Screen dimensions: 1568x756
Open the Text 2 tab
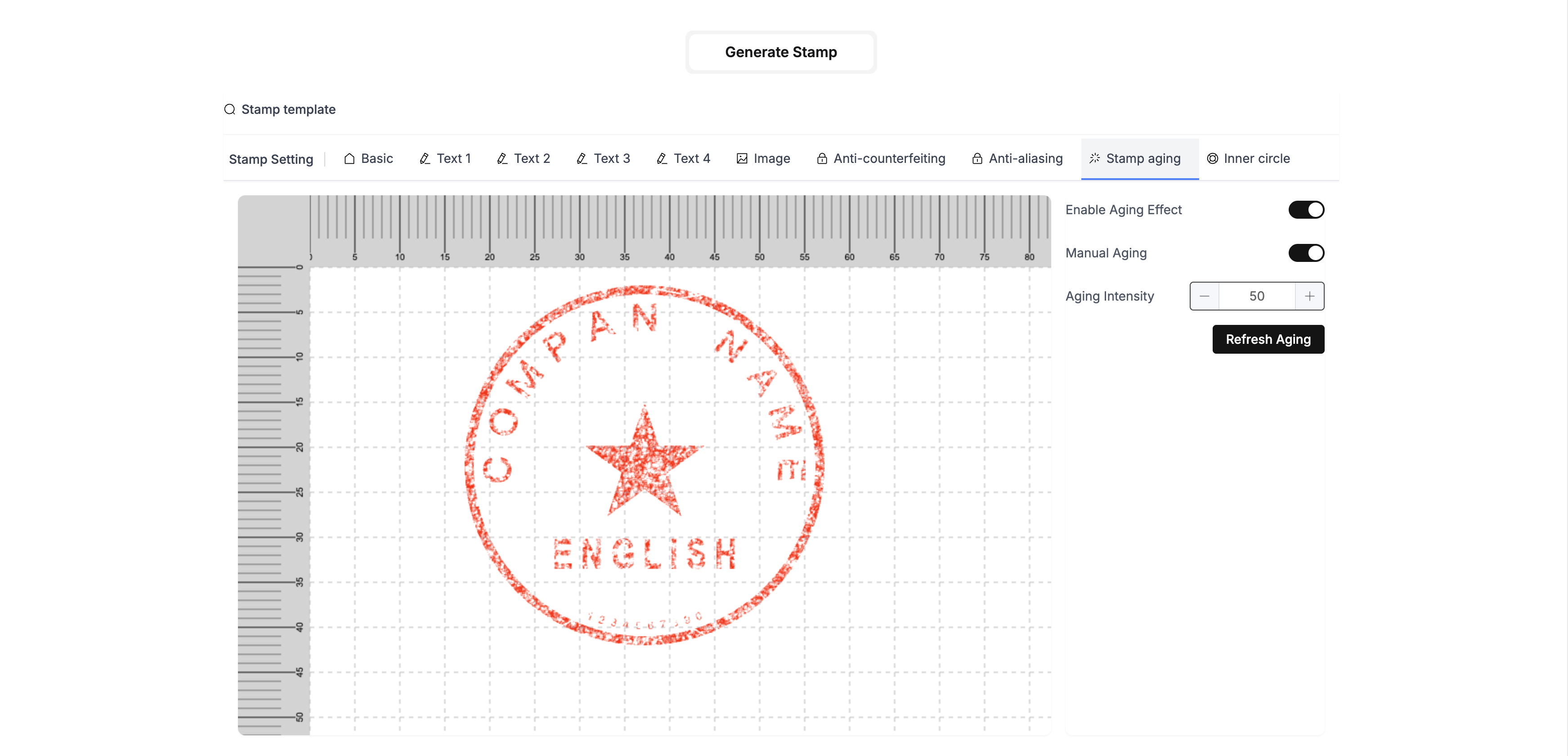(524, 158)
